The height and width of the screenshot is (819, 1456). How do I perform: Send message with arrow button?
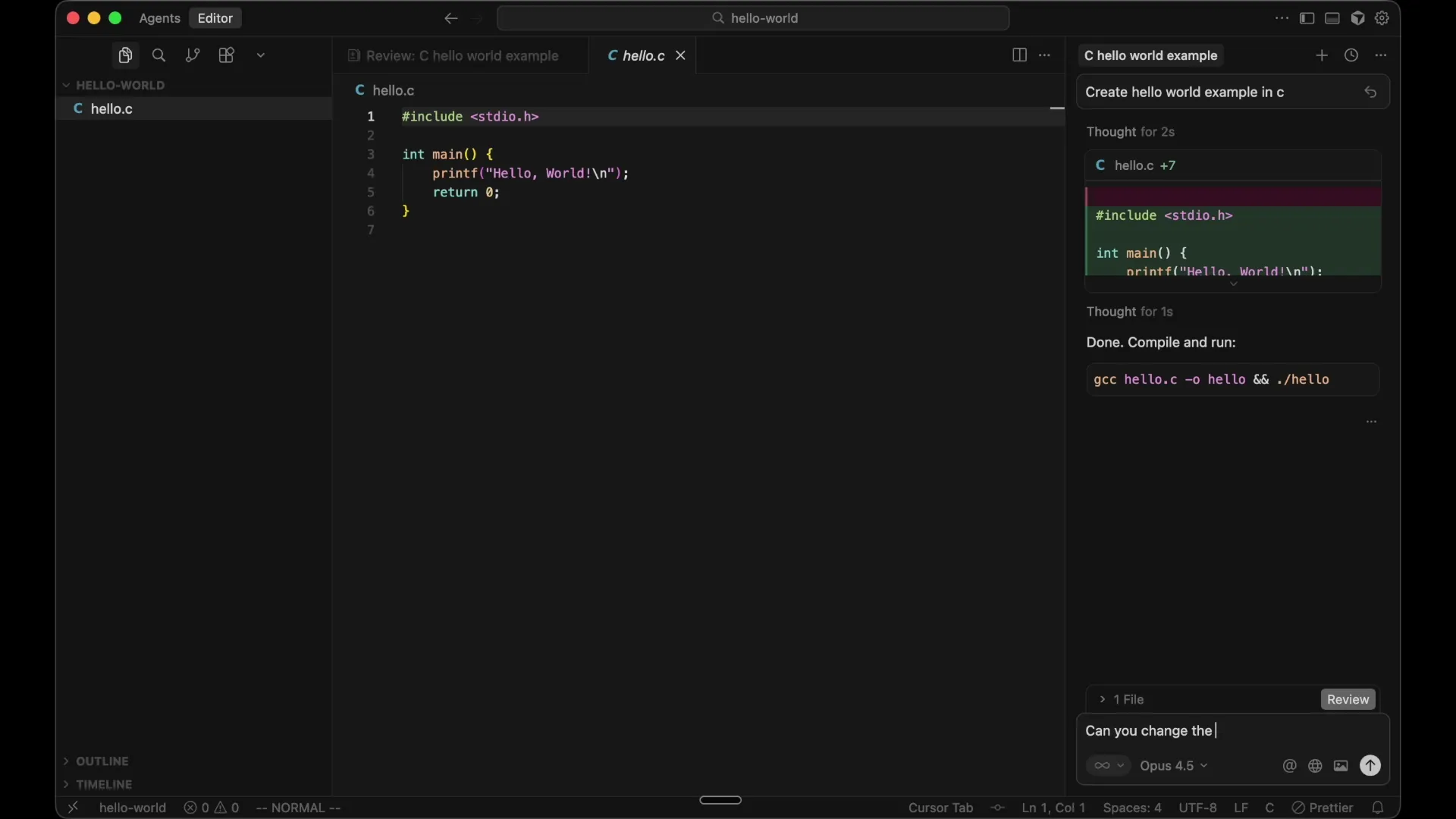click(x=1370, y=766)
